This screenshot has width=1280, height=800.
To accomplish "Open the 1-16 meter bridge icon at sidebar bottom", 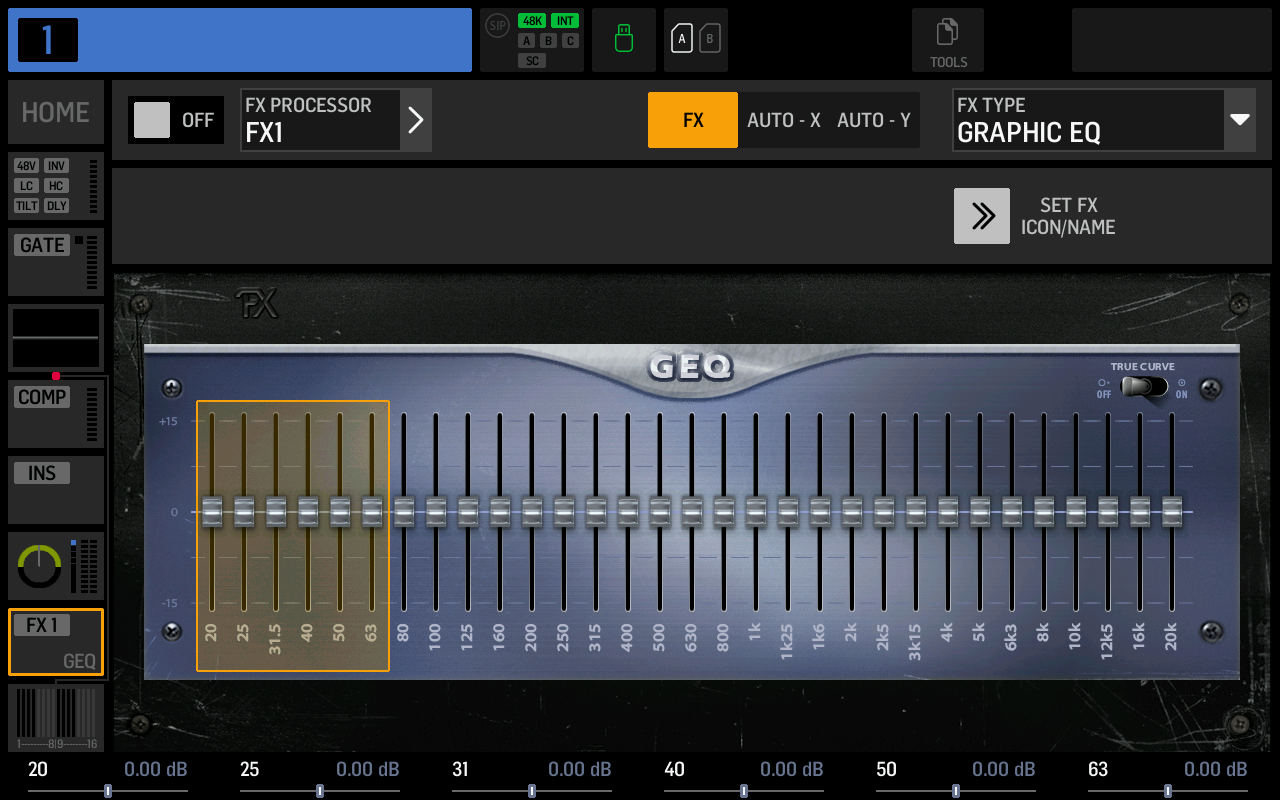I will tap(55, 716).
